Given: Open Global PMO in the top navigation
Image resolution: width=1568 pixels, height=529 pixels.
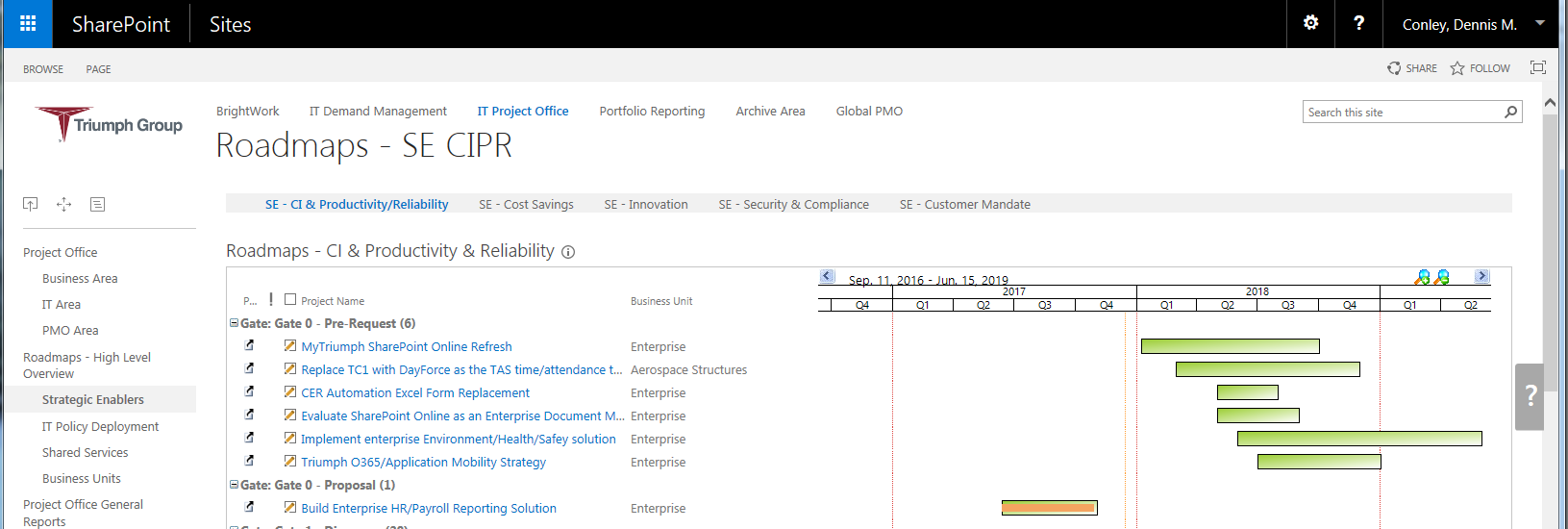Looking at the screenshot, I should (x=869, y=112).
